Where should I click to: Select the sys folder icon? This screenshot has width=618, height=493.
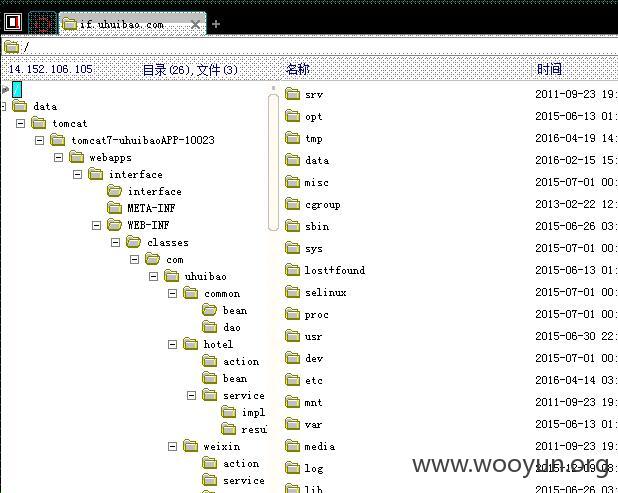[292, 248]
